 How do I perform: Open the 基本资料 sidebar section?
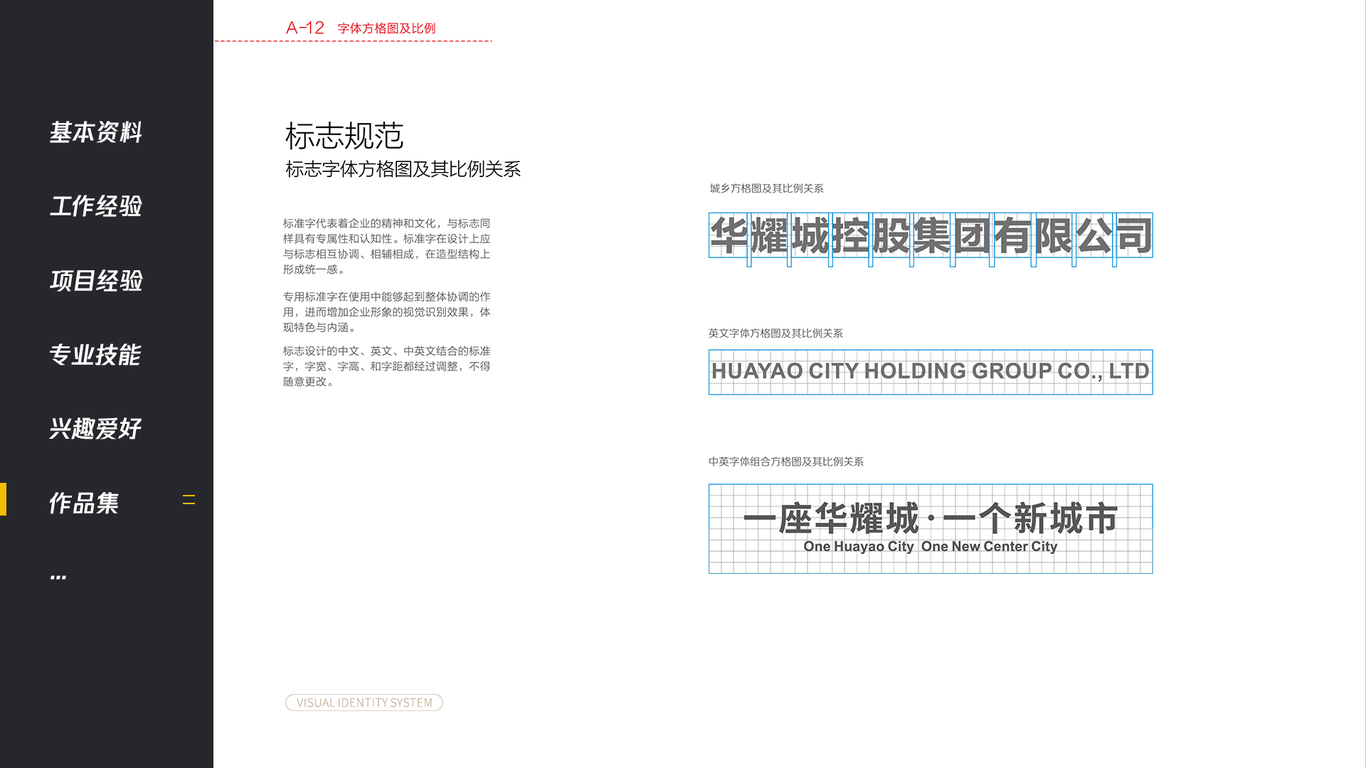[x=96, y=132]
